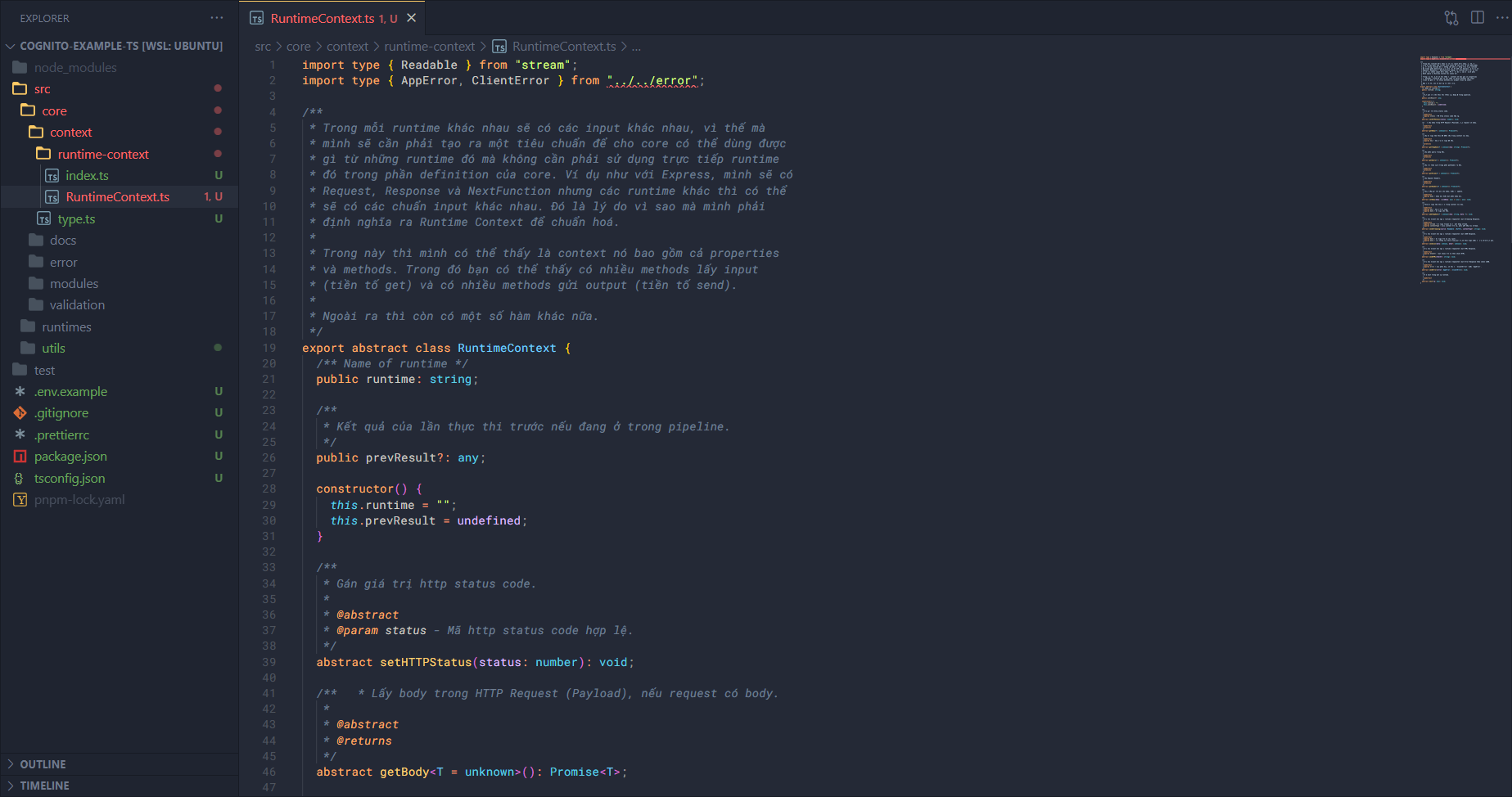Screen dimensions: 1512x797
Task: Close the RuntimeContext.ts editor tab
Action: click(412, 18)
